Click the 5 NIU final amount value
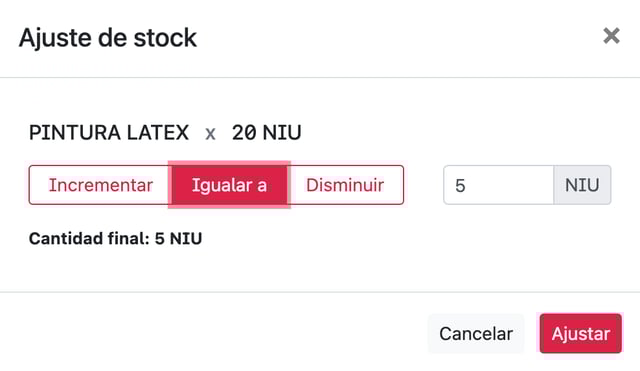Screen dimensions: 640x371 178,238
